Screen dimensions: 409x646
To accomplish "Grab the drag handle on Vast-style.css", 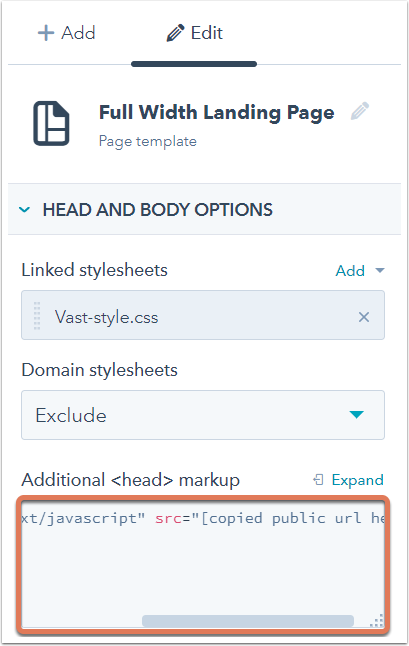I will [x=37, y=316].
